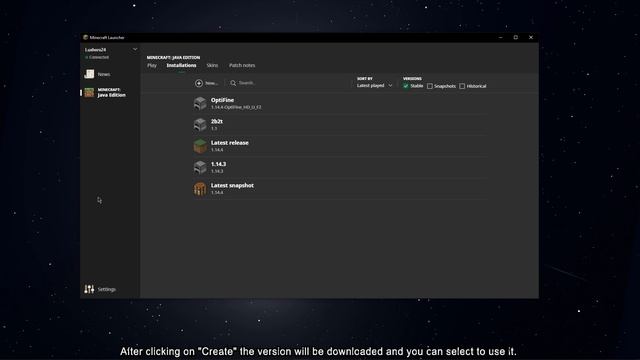Open the Sort by Latest played dropdown

(x=374, y=86)
